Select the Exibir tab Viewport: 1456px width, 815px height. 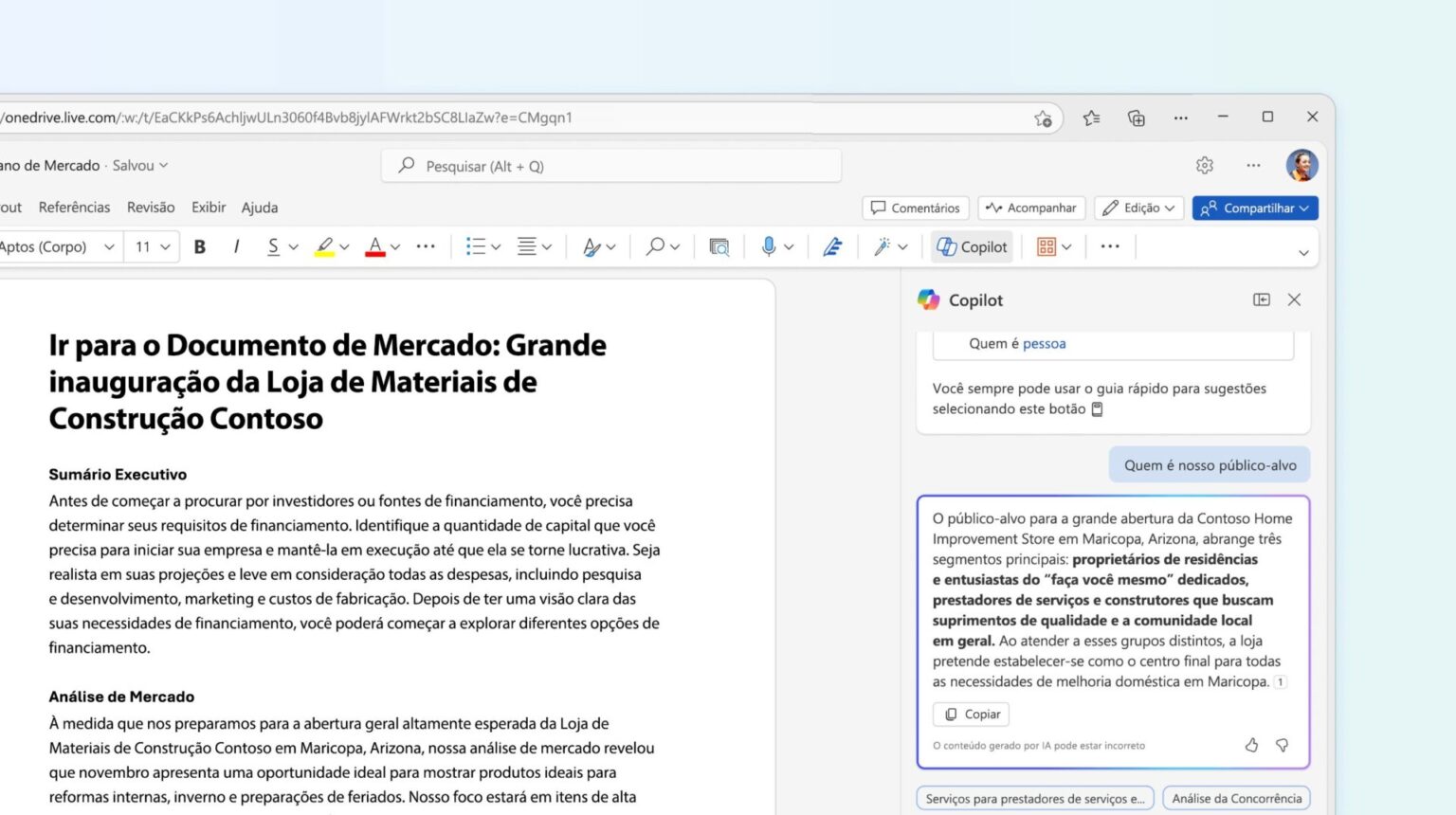209,208
